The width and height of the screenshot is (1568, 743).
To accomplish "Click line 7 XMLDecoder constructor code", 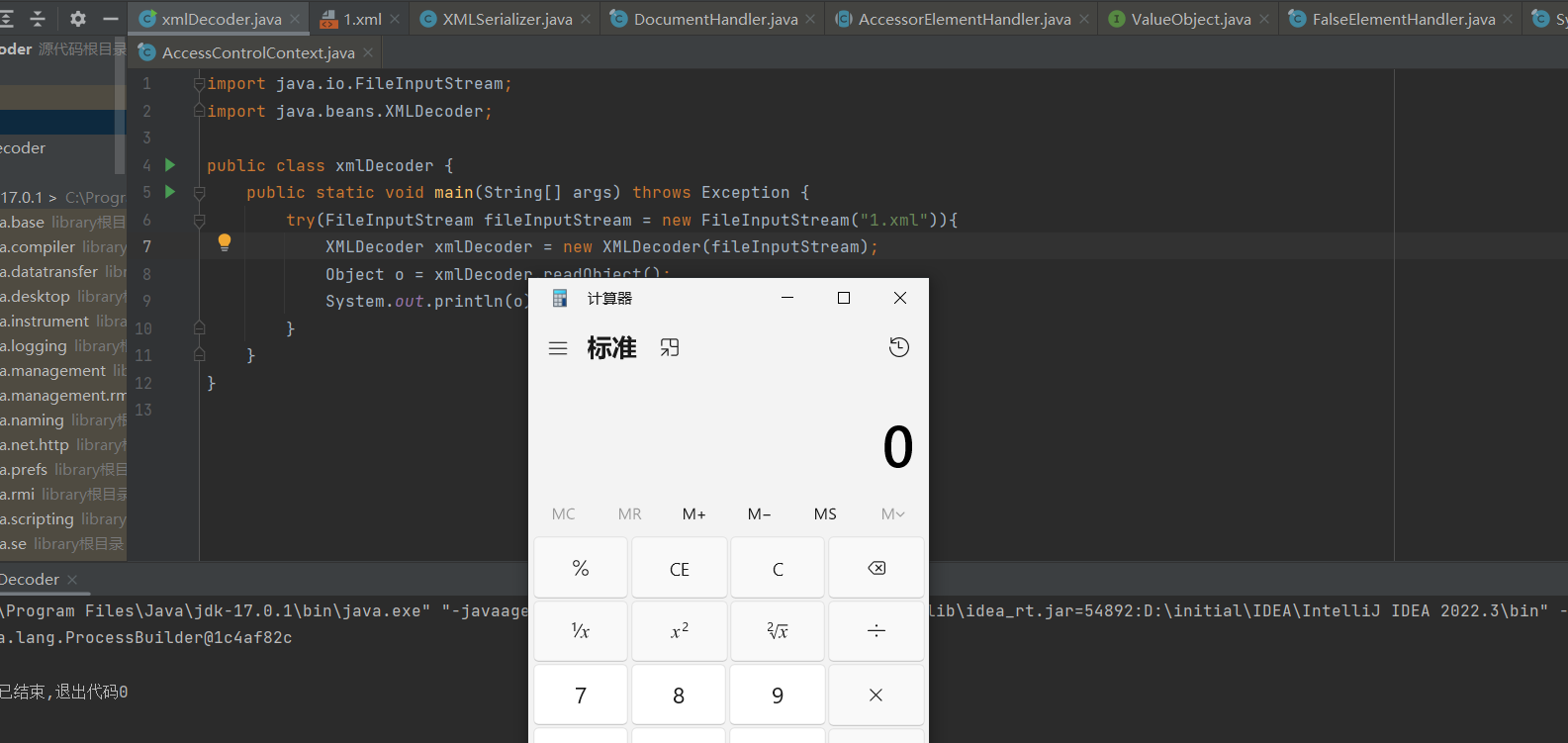I will (601, 246).
